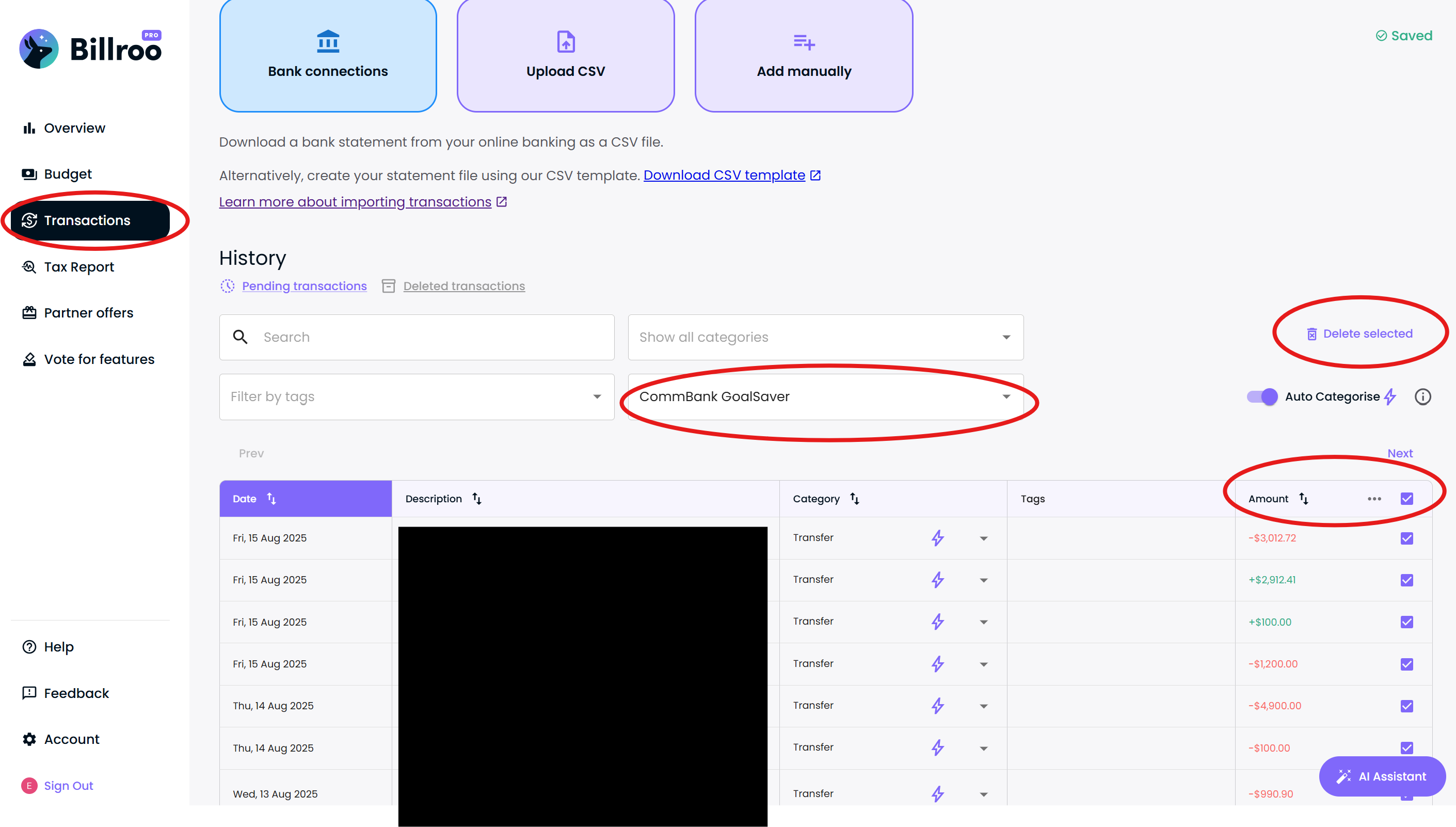Viewport: 1456px width, 827px height.
Task: Open the Filter by tags dropdown
Action: pos(417,396)
